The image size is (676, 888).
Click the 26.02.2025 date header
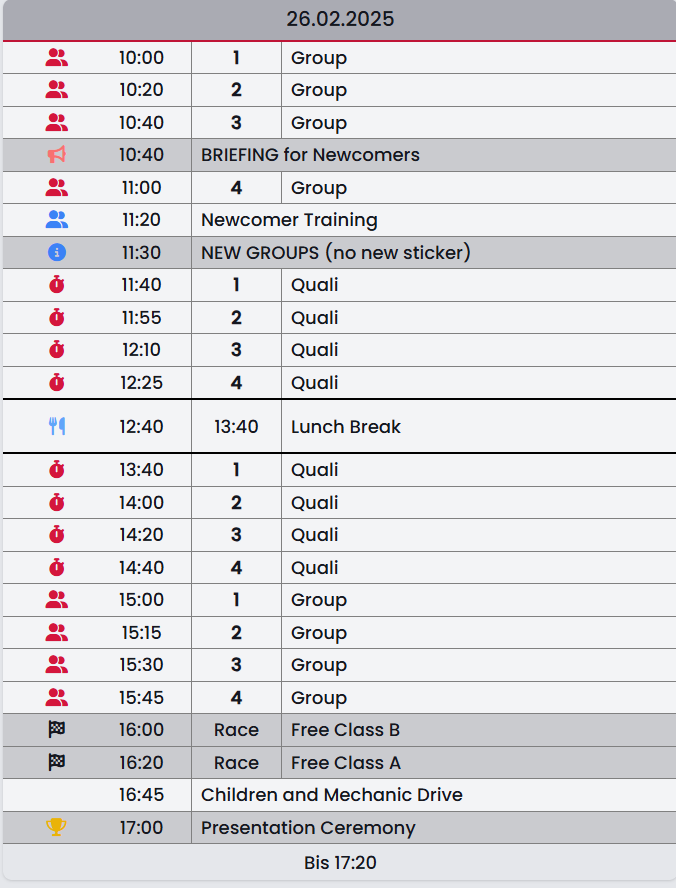(x=339, y=19)
